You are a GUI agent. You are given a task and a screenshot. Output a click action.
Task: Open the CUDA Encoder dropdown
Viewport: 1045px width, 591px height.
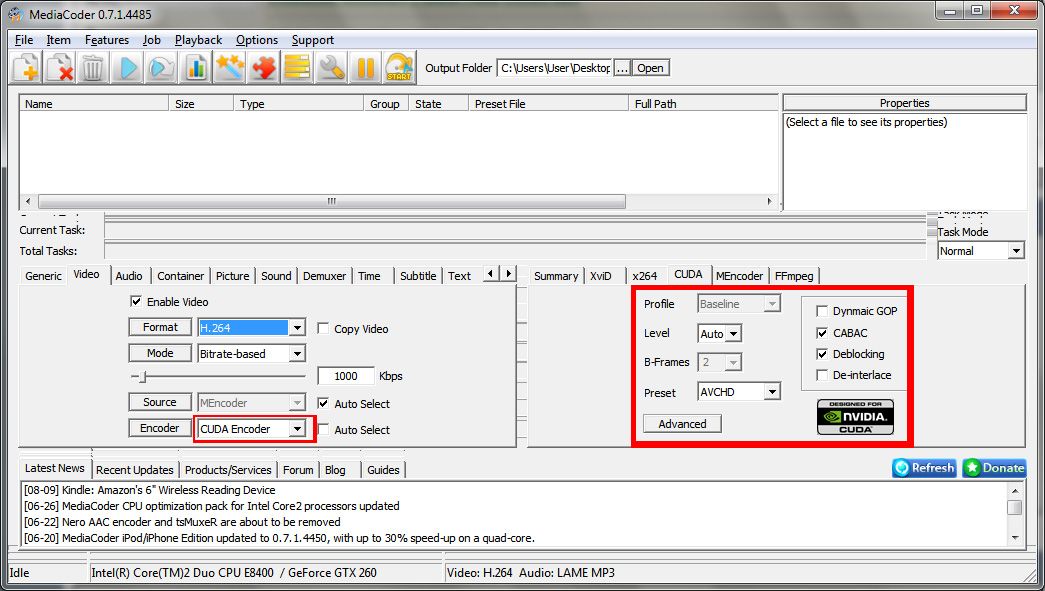point(297,429)
